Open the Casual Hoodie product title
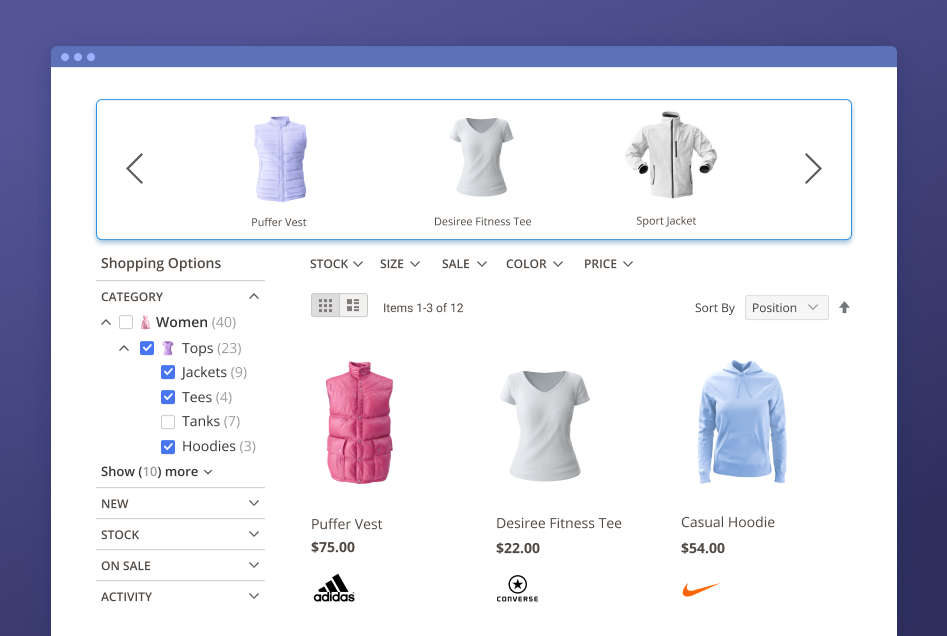The width and height of the screenshot is (947, 636). 727,522
